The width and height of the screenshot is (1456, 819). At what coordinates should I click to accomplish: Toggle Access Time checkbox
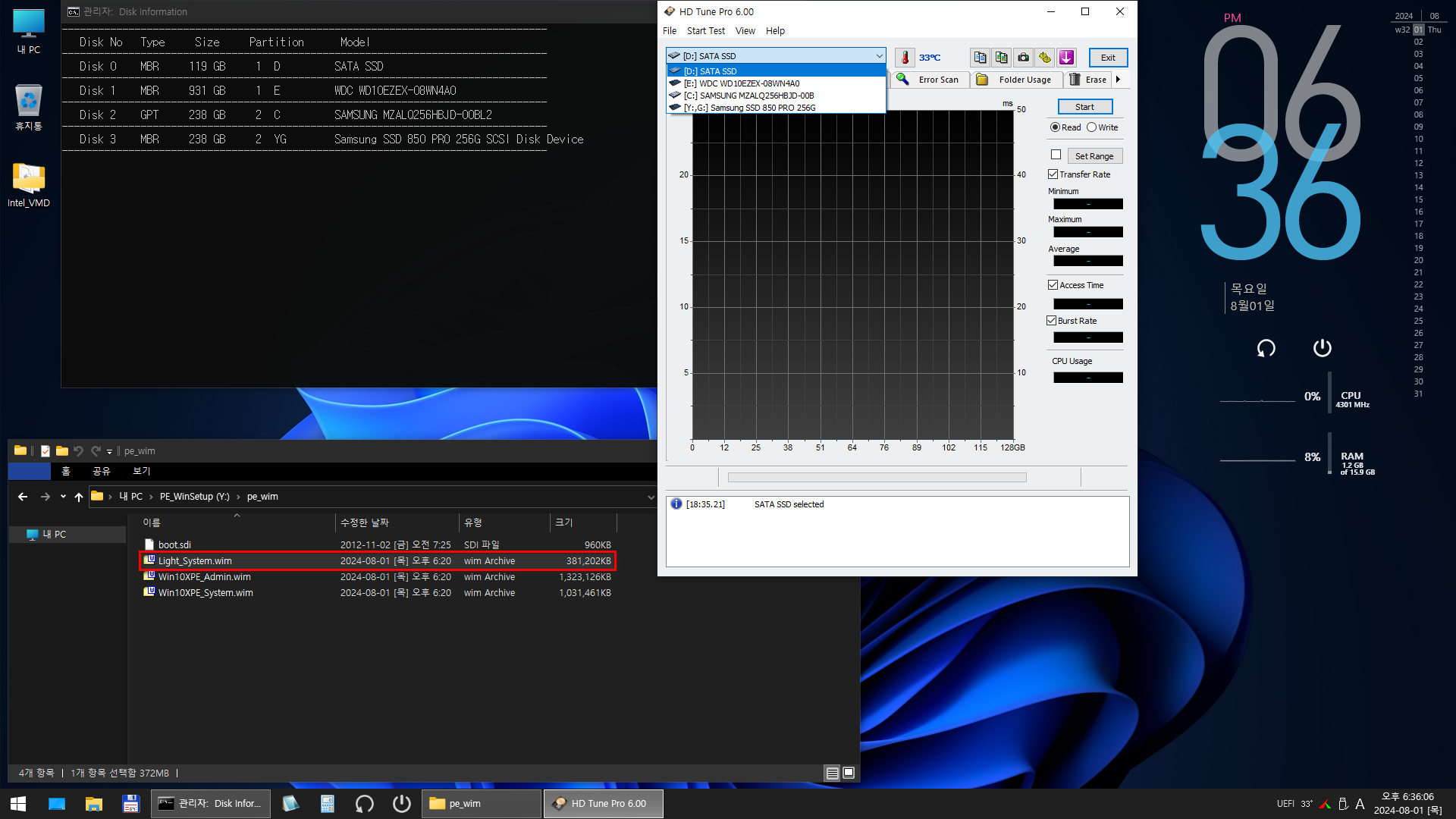pyautogui.click(x=1053, y=285)
